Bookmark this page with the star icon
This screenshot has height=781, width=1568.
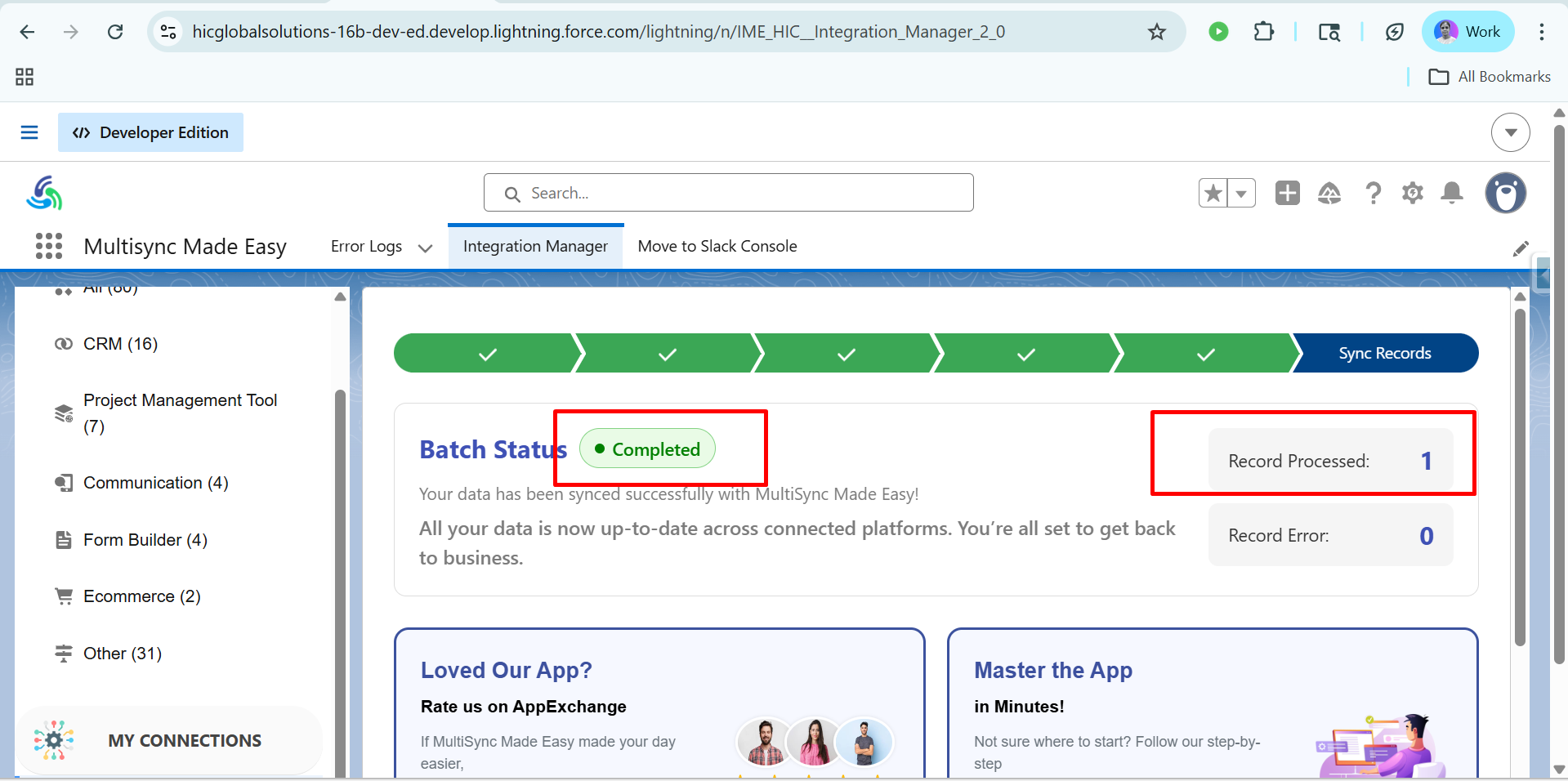1157,32
